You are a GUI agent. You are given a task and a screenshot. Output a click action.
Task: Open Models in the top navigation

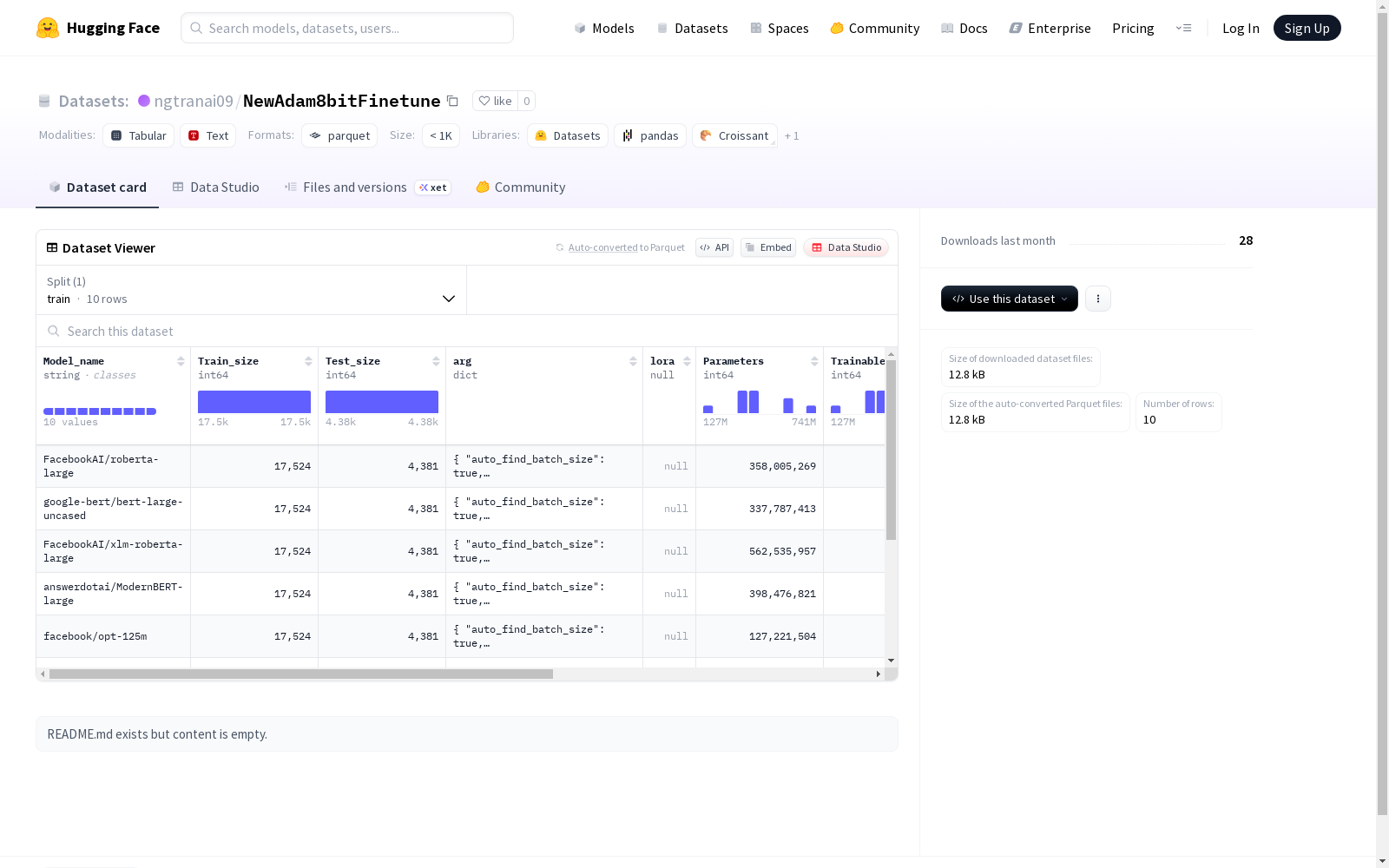(x=604, y=28)
